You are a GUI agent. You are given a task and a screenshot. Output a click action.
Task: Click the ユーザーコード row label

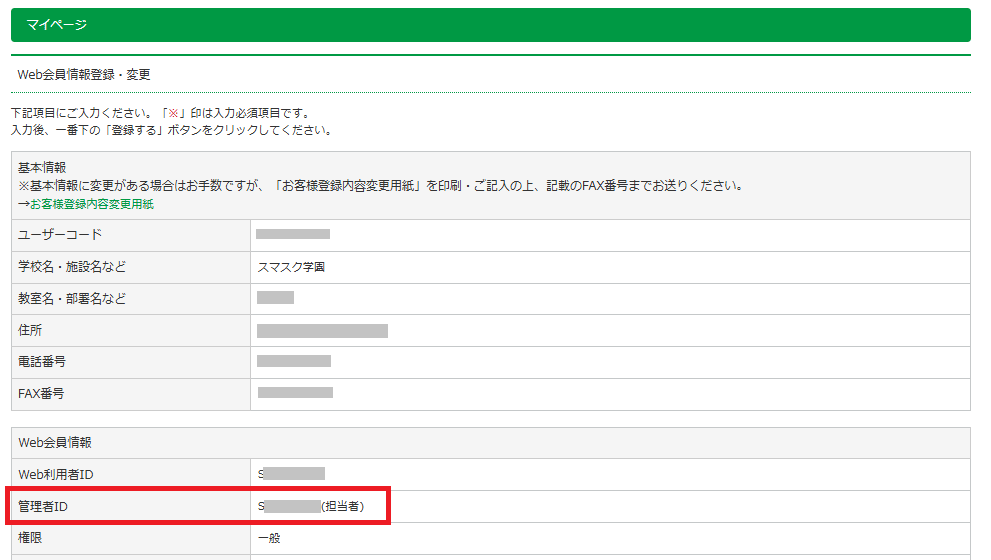[60, 235]
